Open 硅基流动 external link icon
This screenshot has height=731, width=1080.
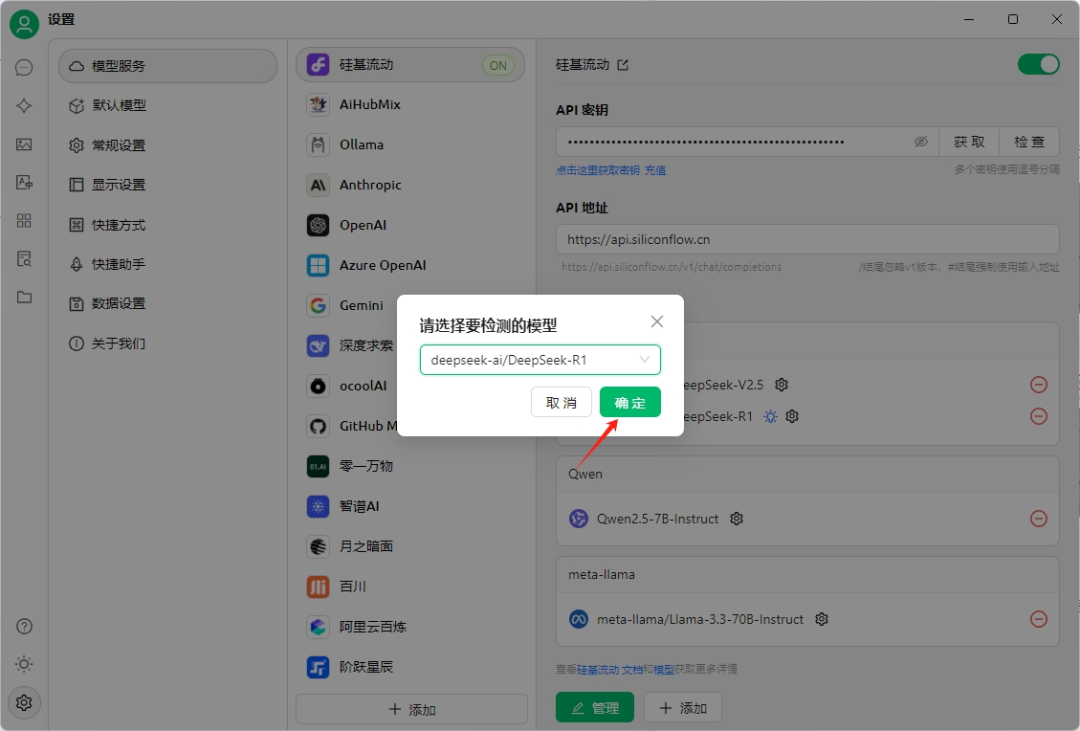click(x=623, y=65)
